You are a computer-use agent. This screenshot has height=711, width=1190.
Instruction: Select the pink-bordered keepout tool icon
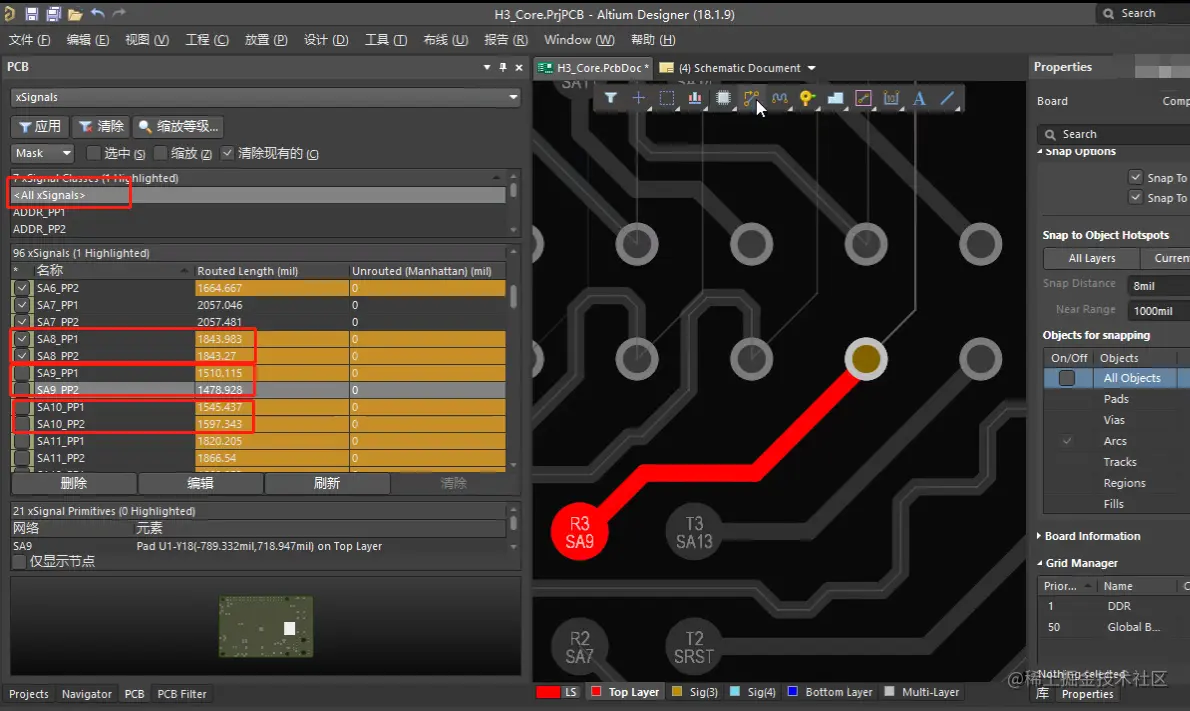864,98
